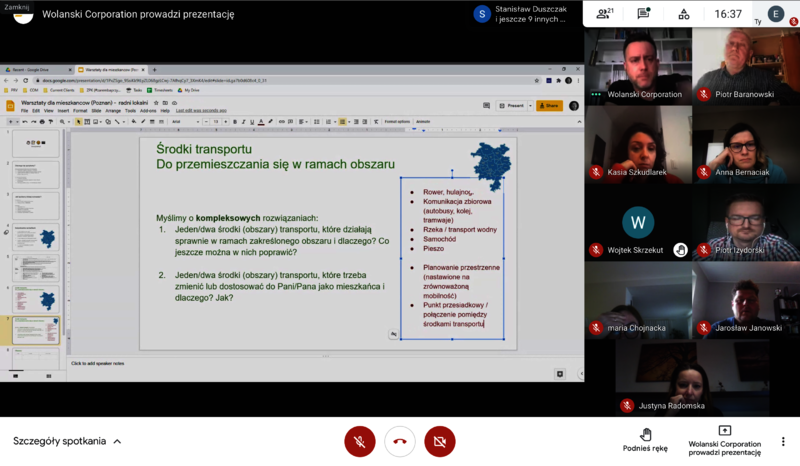800x466 pixels.
Task: Expand Szczegóły spotkania meeting details
Action: 67,441
